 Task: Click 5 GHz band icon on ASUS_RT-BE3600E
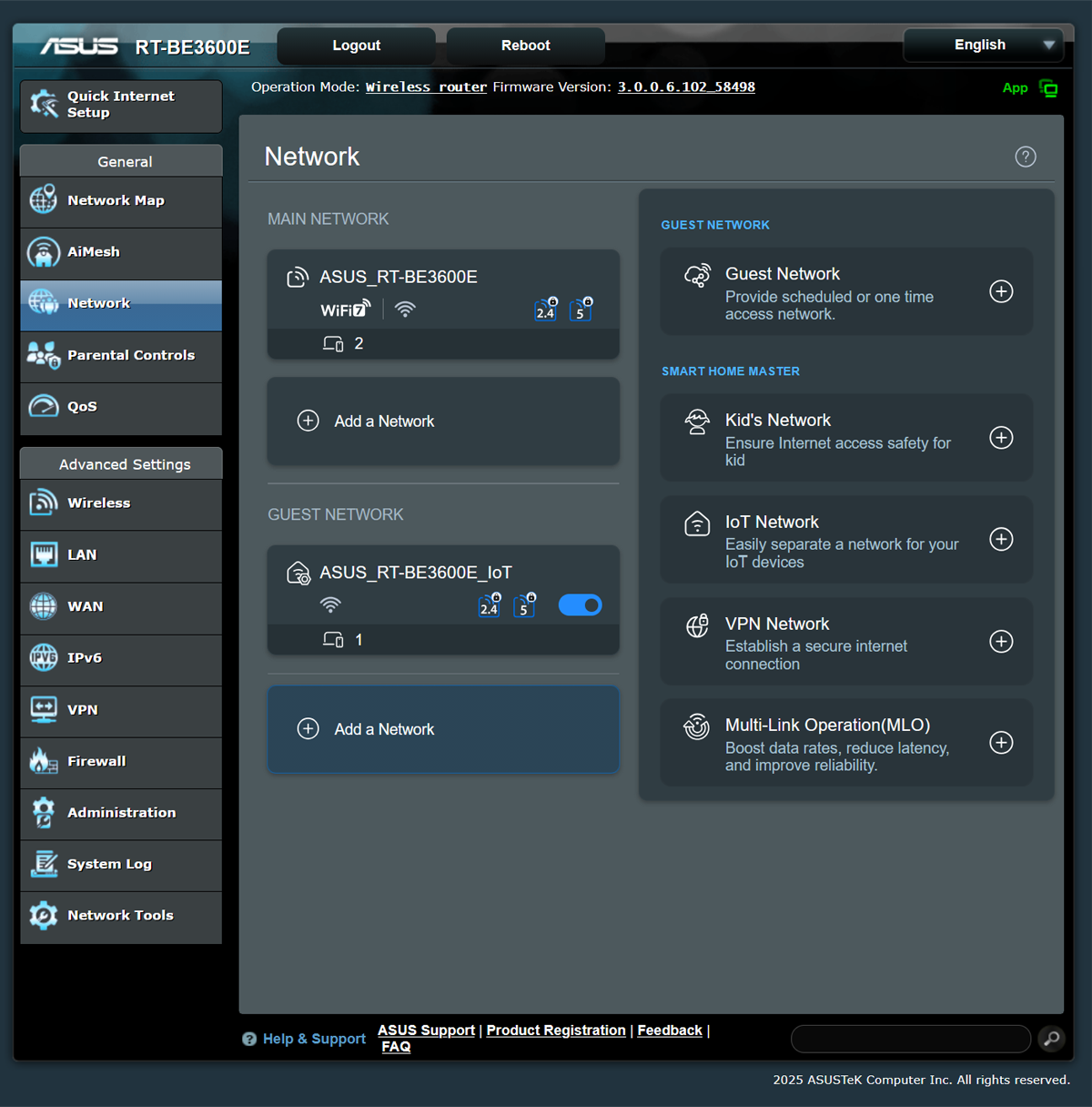(x=581, y=310)
